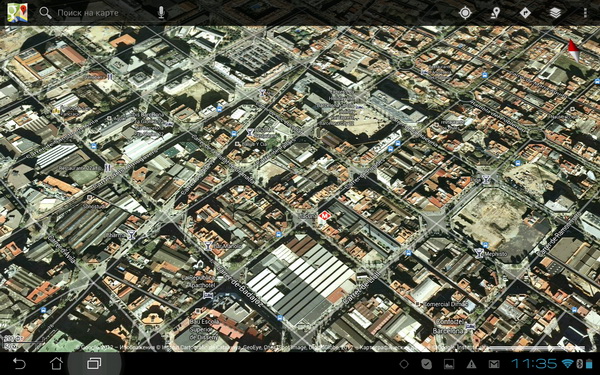Center map on my location

(x=465, y=13)
